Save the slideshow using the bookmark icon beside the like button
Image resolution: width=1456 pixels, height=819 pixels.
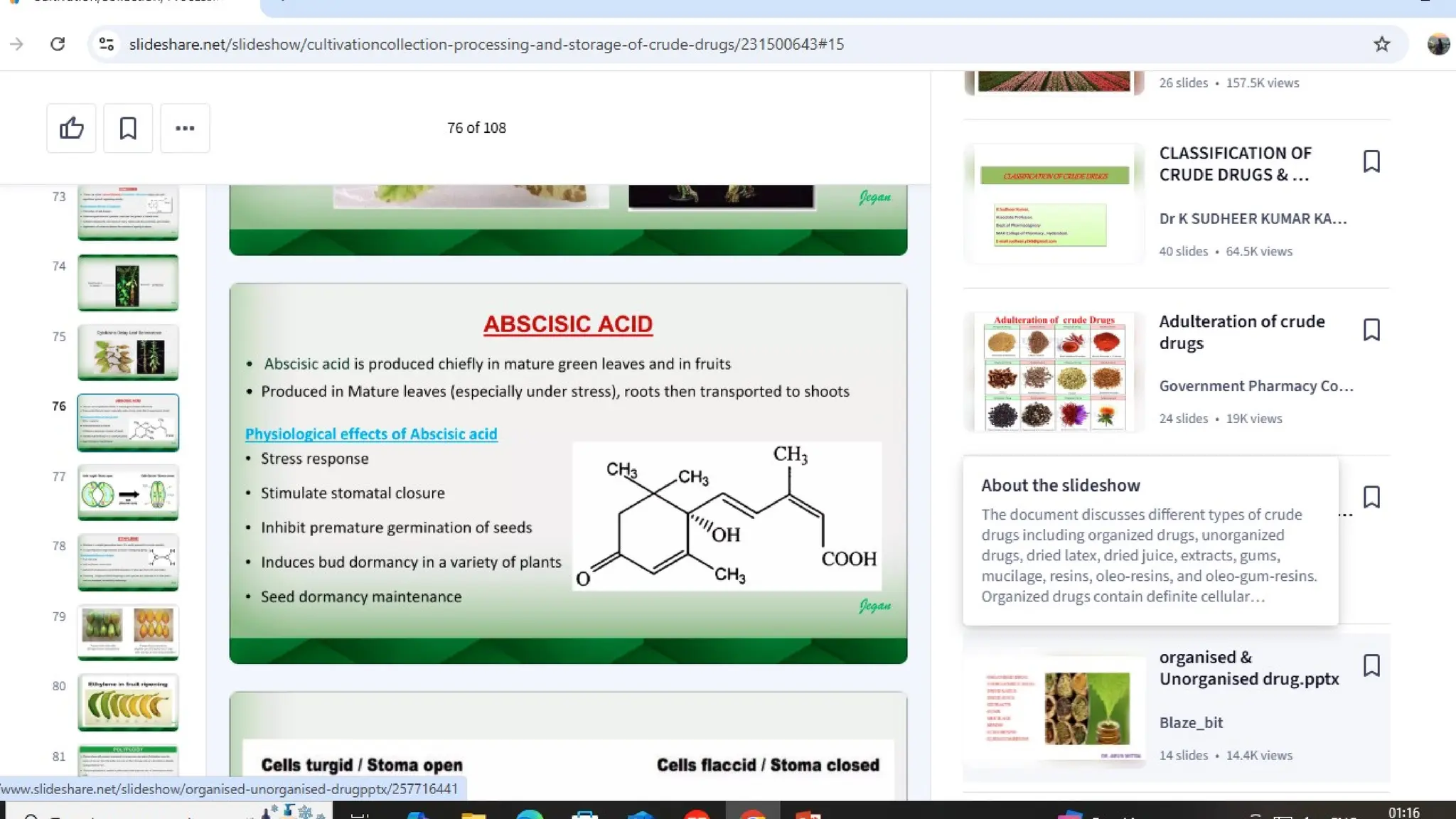coord(128,128)
